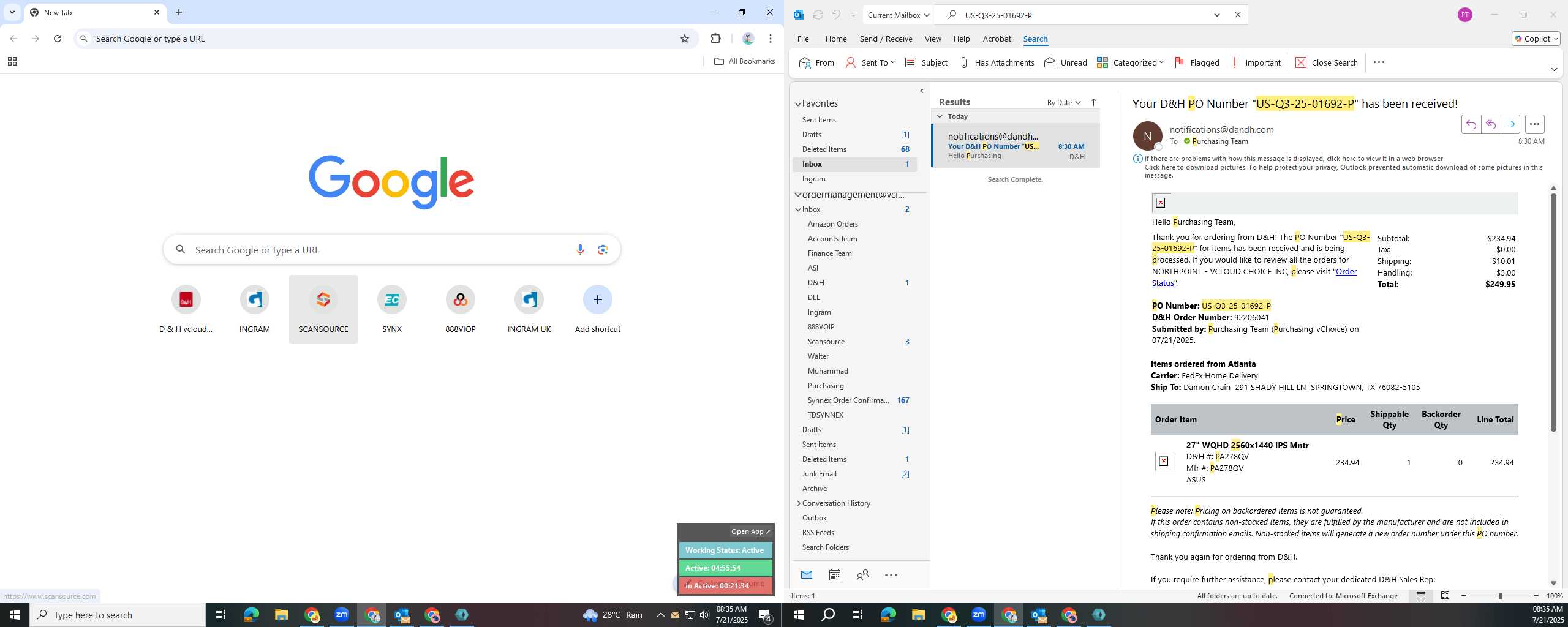This screenshot has height=627, width=1568.
Task: Open the Outlook View tab
Action: pos(932,39)
